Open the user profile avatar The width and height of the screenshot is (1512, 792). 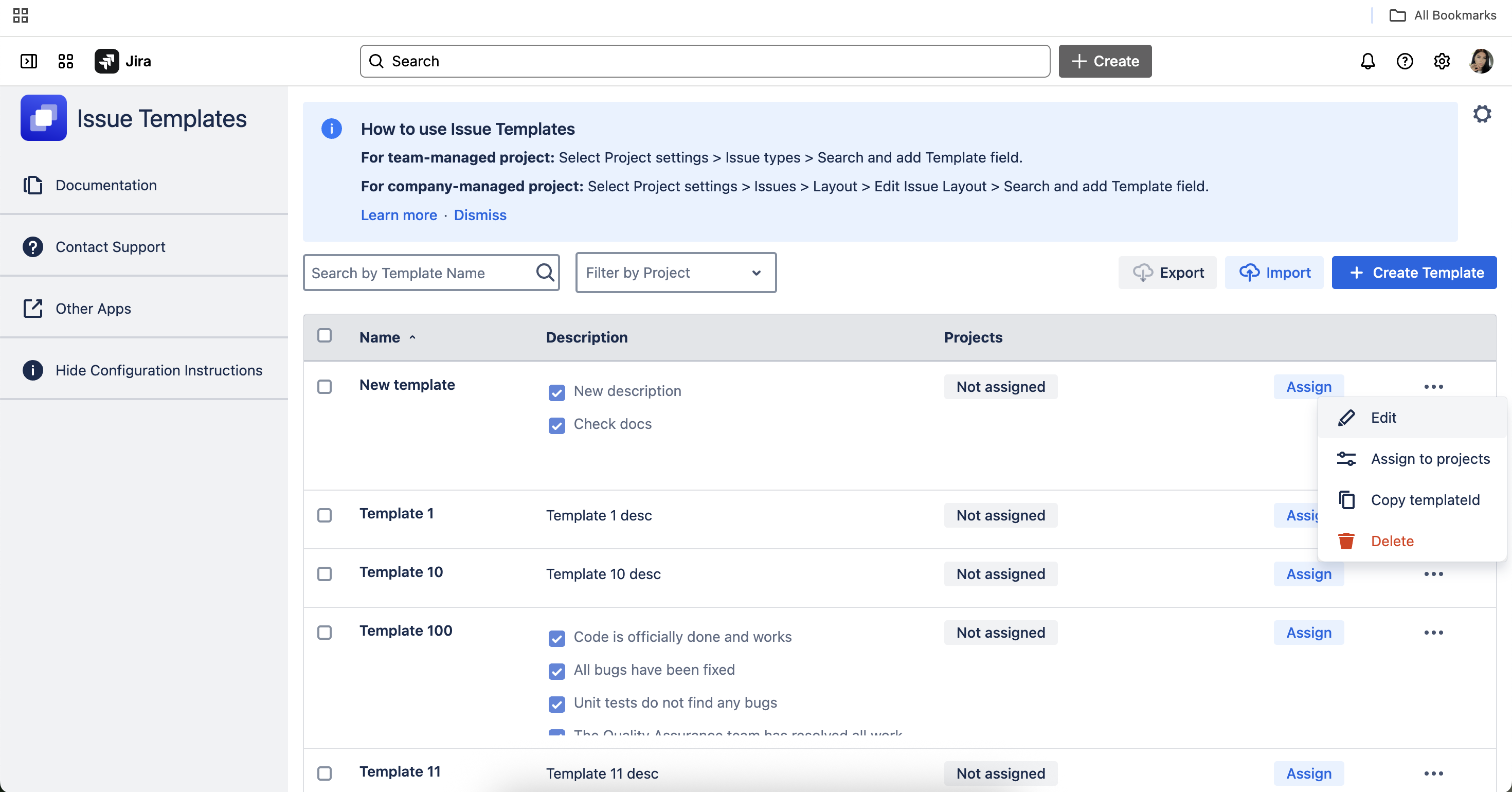[1481, 61]
